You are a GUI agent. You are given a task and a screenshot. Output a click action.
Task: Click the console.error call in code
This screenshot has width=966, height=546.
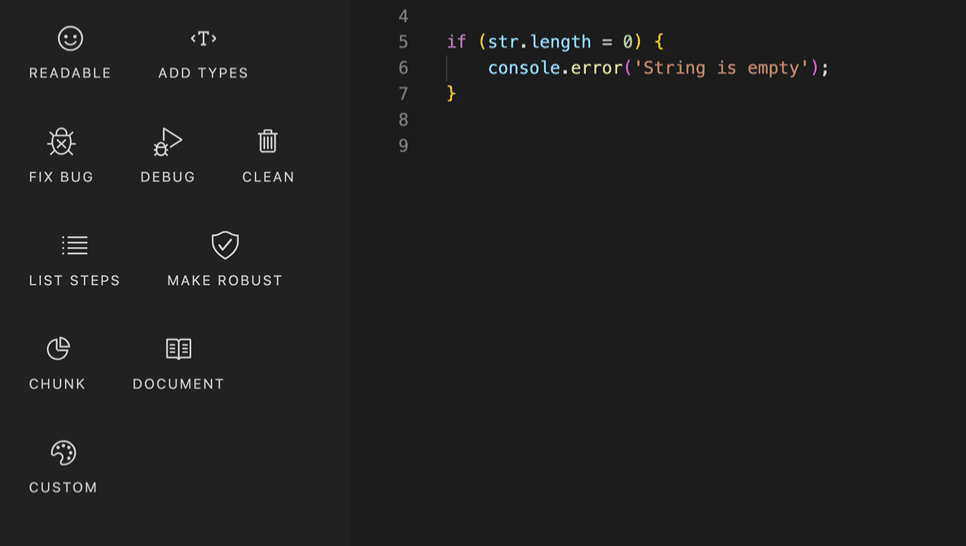(x=555, y=68)
